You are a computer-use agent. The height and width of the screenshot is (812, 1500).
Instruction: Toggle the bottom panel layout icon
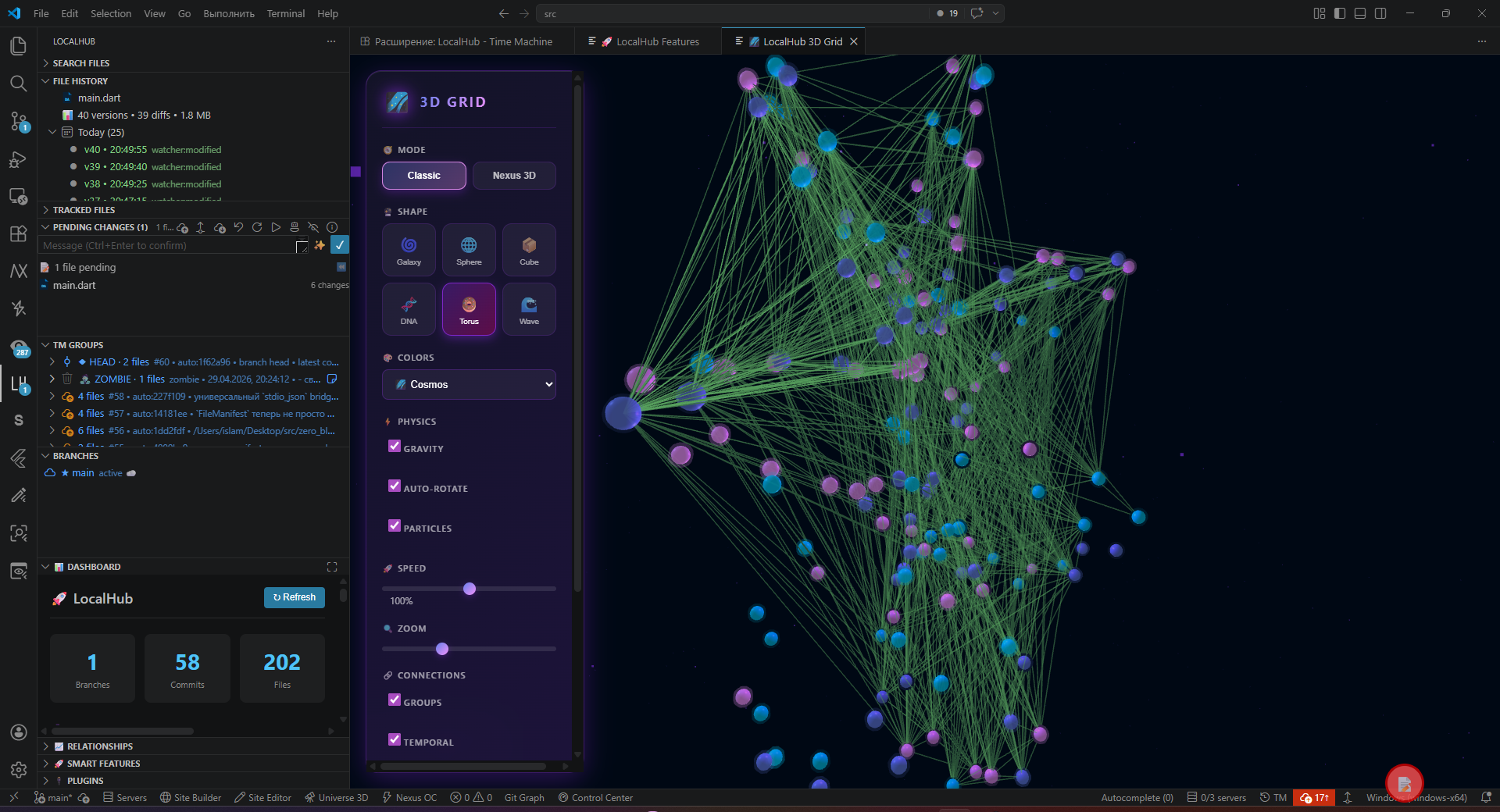coord(1360,13)
